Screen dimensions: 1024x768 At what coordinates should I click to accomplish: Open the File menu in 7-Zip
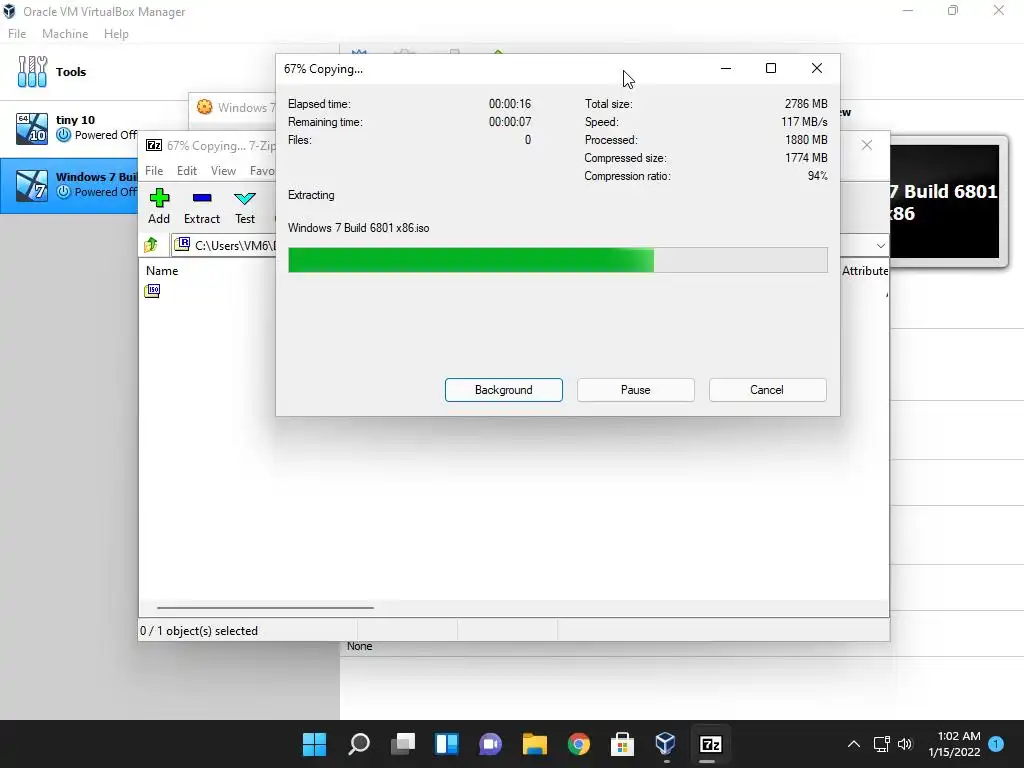[x=154, y=170]
